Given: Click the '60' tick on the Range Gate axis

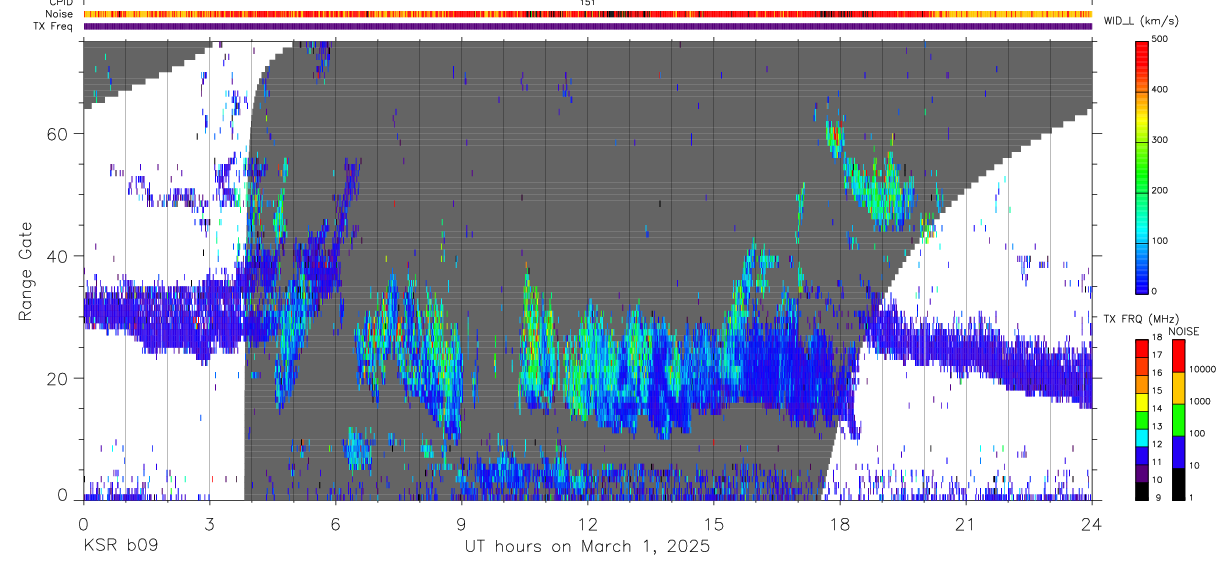Looking at the screenshot, I should [x=58, y=134].
